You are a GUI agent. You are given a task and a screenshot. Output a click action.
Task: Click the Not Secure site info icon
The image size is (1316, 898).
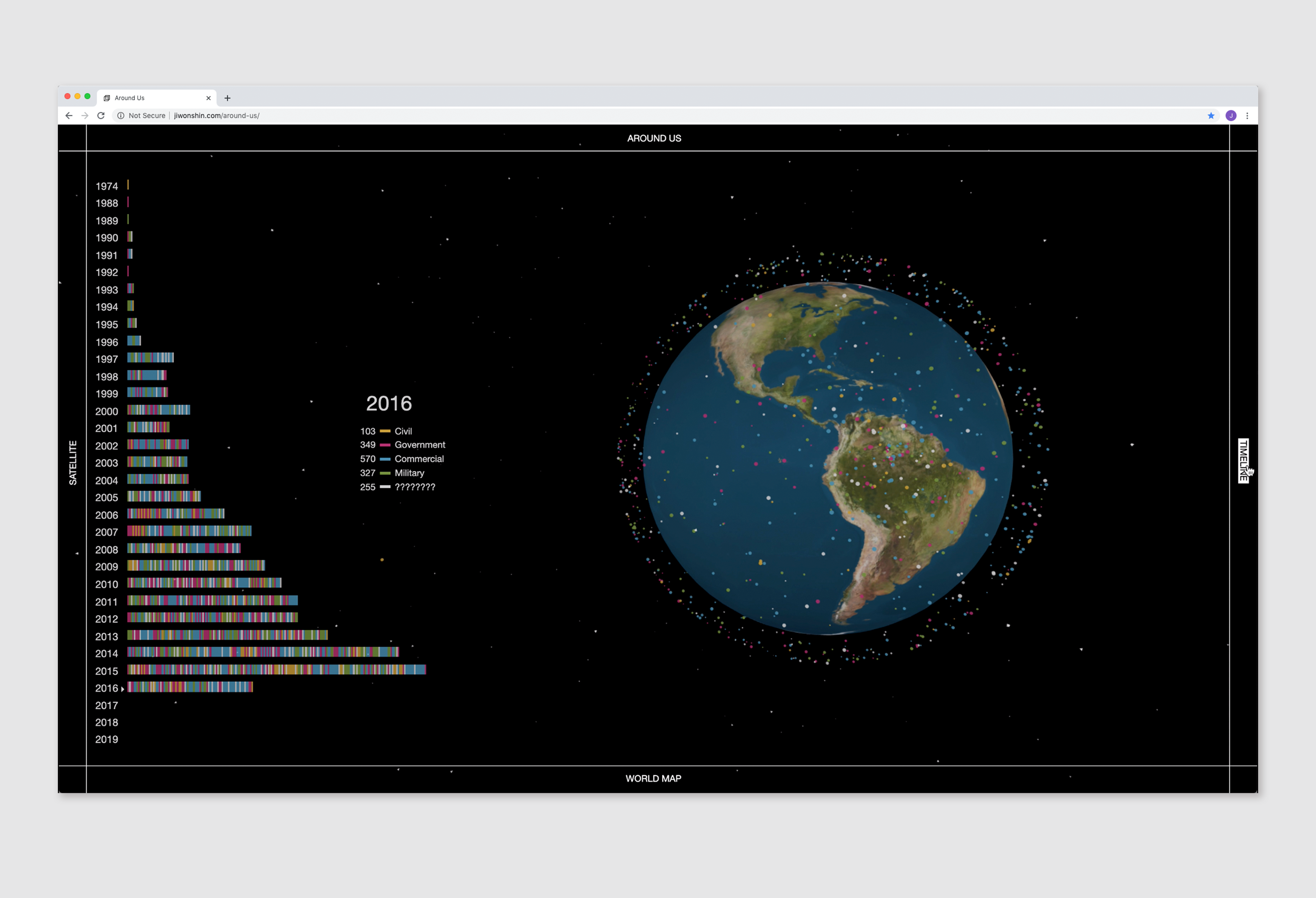click(x=121, y=115)
